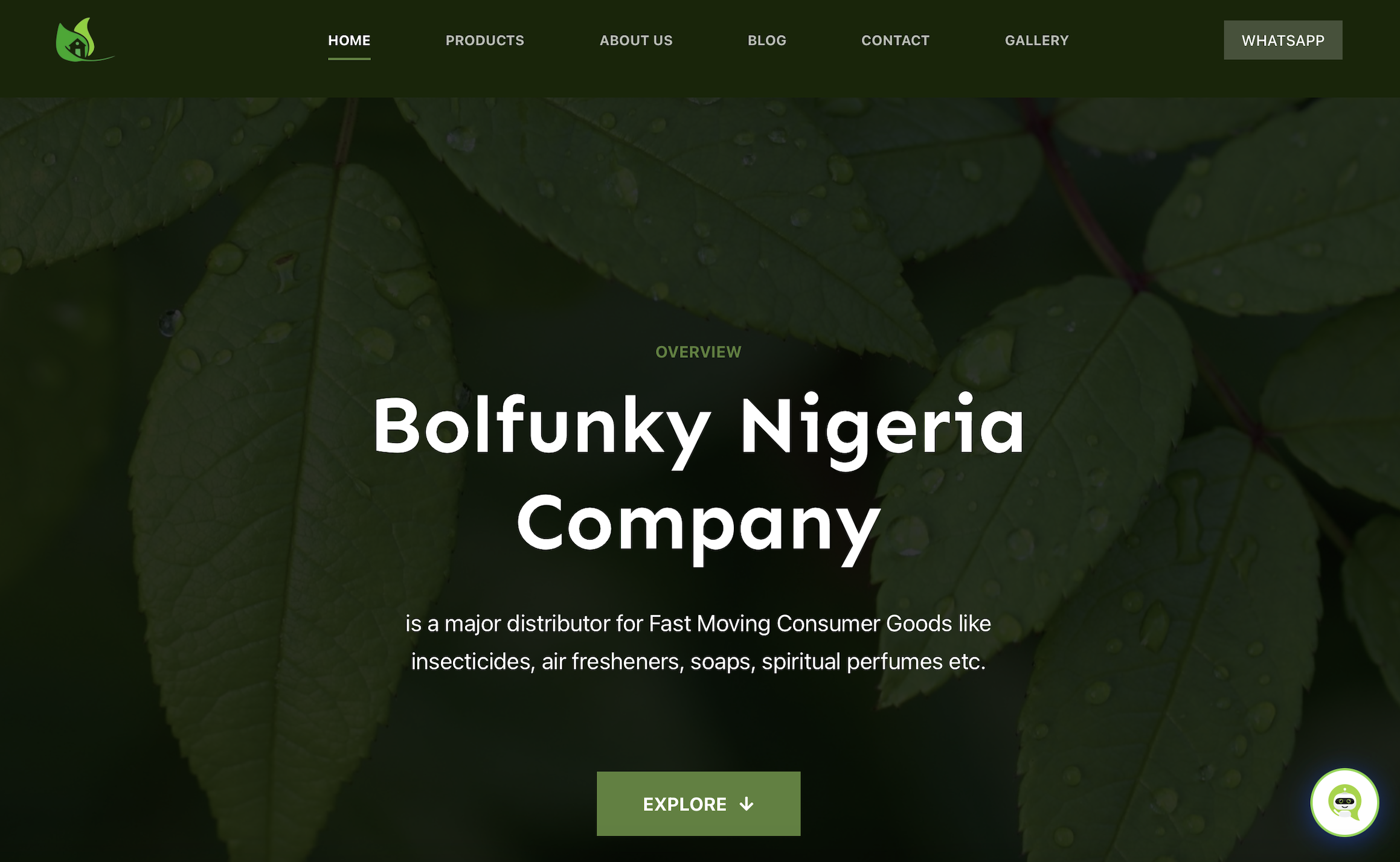Open the chatbot robot widget
The height and width of the screenshot is (862, 1400).
[1344, 802]
